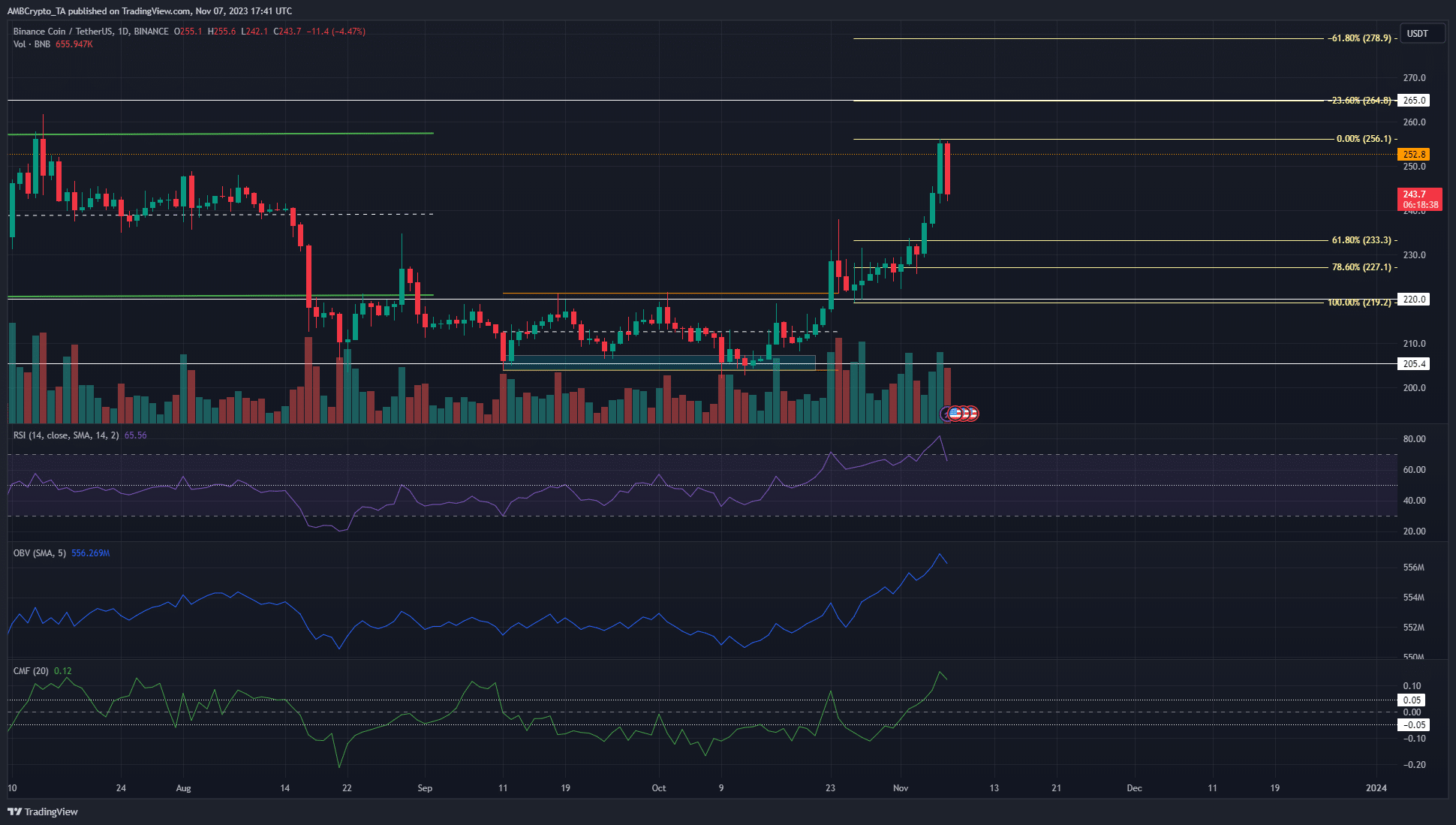Image resolution: width=1456 pixels, height=825 pixels.
Task: Click the TradingView logo at bottom left
Action: 43,811
